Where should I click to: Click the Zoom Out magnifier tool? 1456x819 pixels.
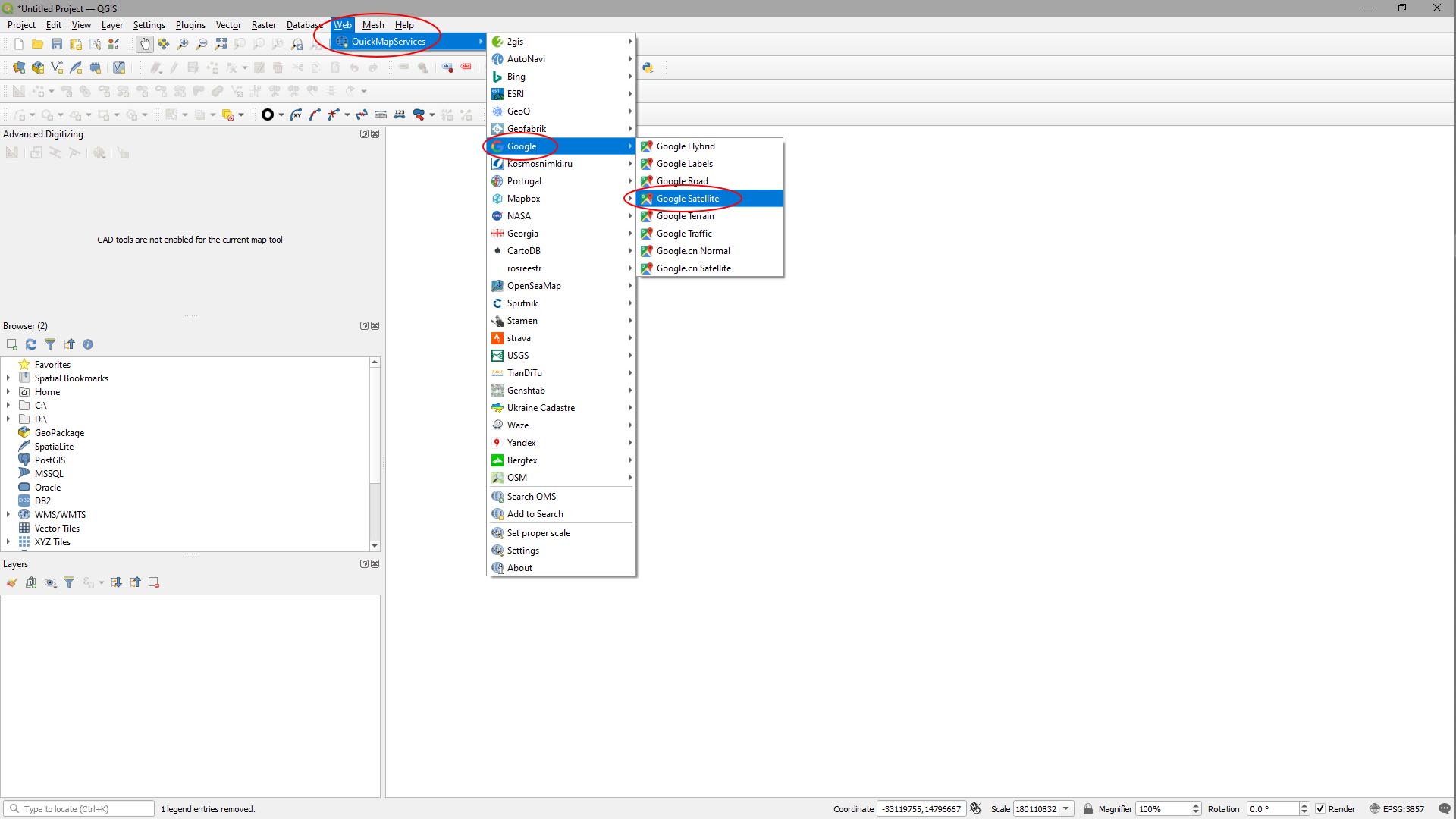pos(202,44)
